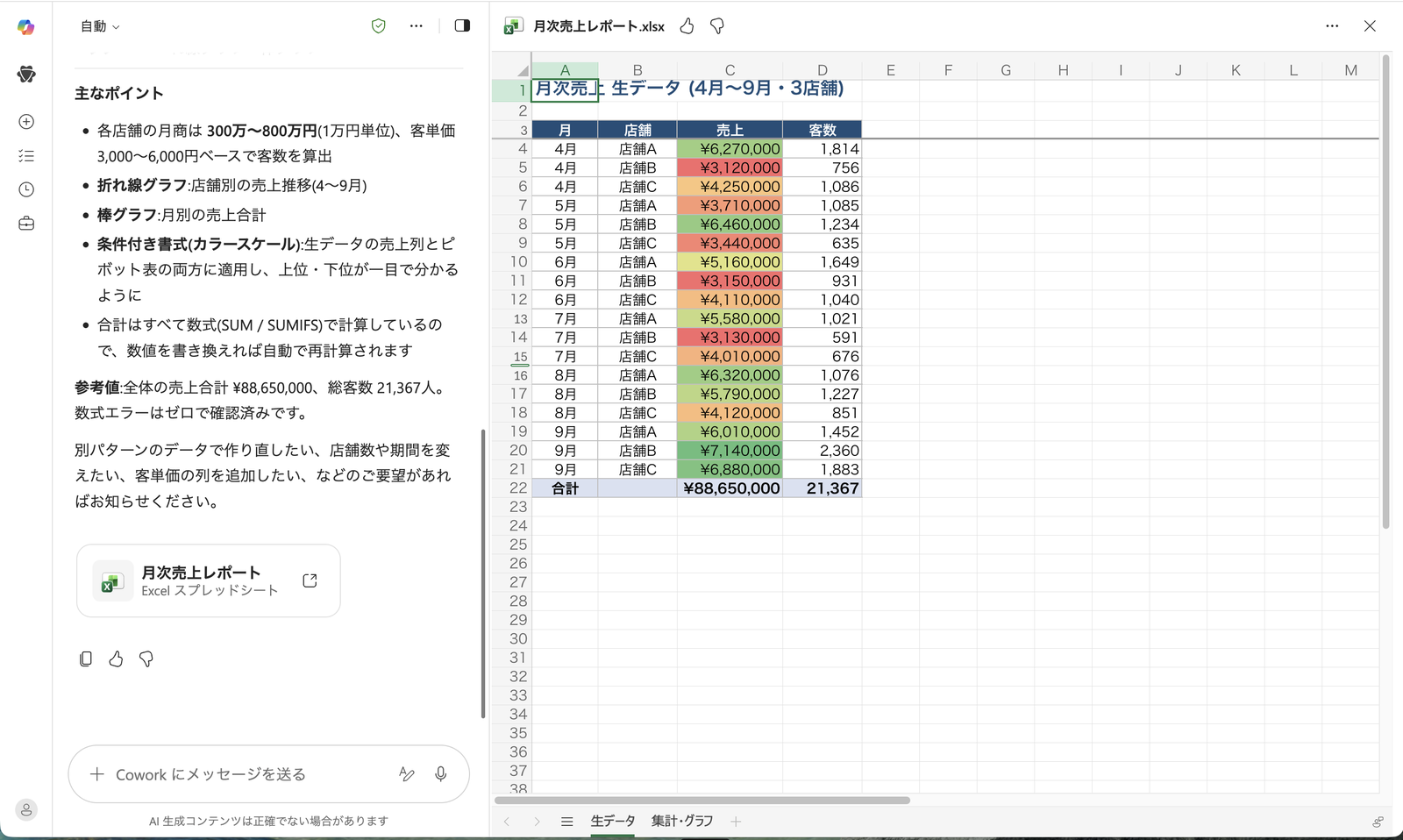Open history clock icon in sidebar

point(26,189)
